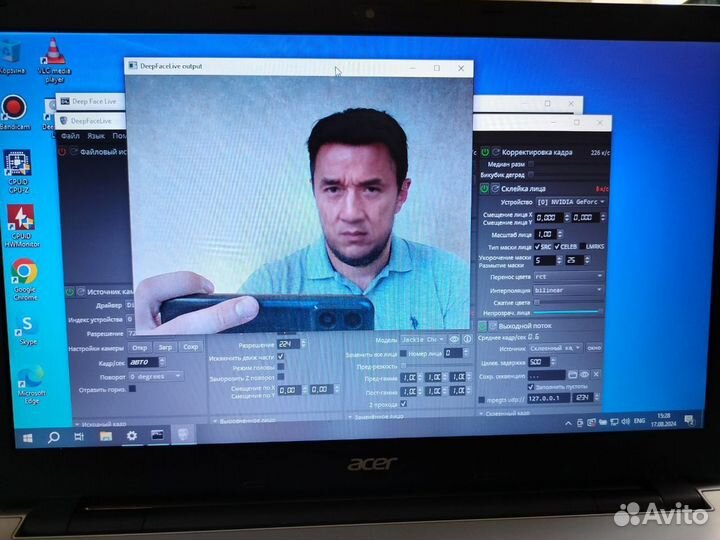720x540 pixels.
Task: Adjust Непрозрач. лица slider
Action: [568, 312]
